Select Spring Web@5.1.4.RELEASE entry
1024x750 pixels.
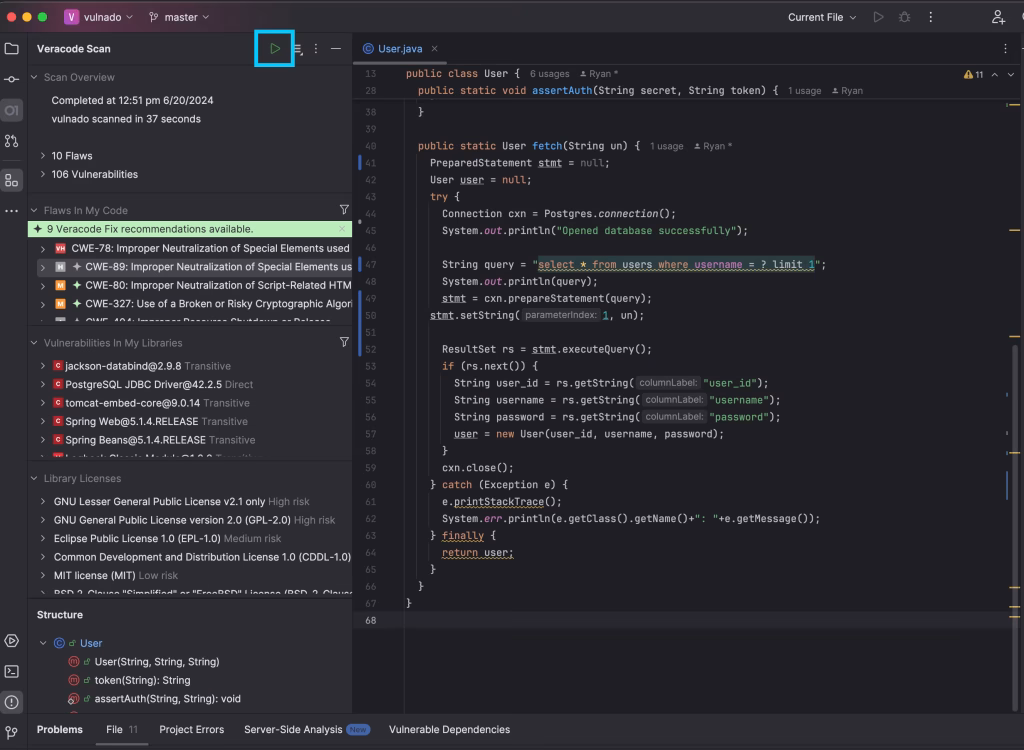tap(190, 421)
